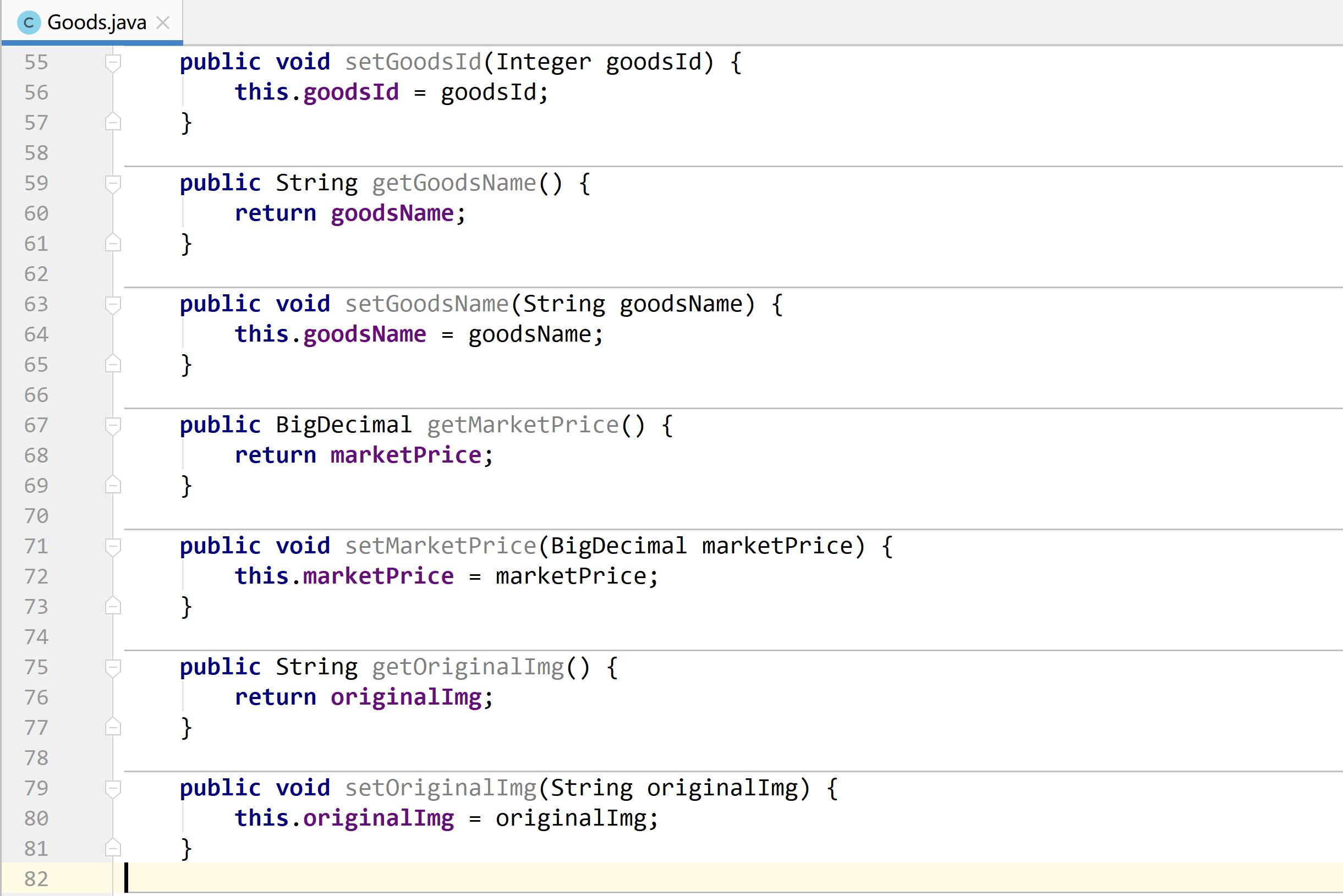
Task: Click the closing brace on line 73
Action: point(187,607)
